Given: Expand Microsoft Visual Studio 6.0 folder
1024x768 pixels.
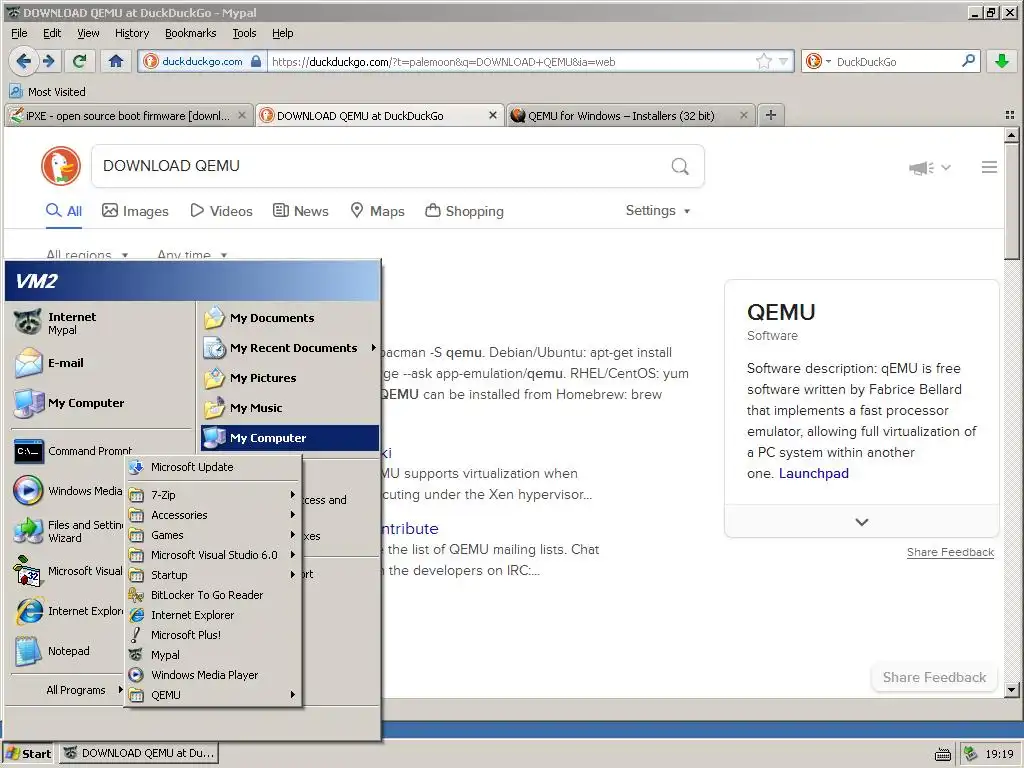Looking at the screenshot, I should click(214, 555).
